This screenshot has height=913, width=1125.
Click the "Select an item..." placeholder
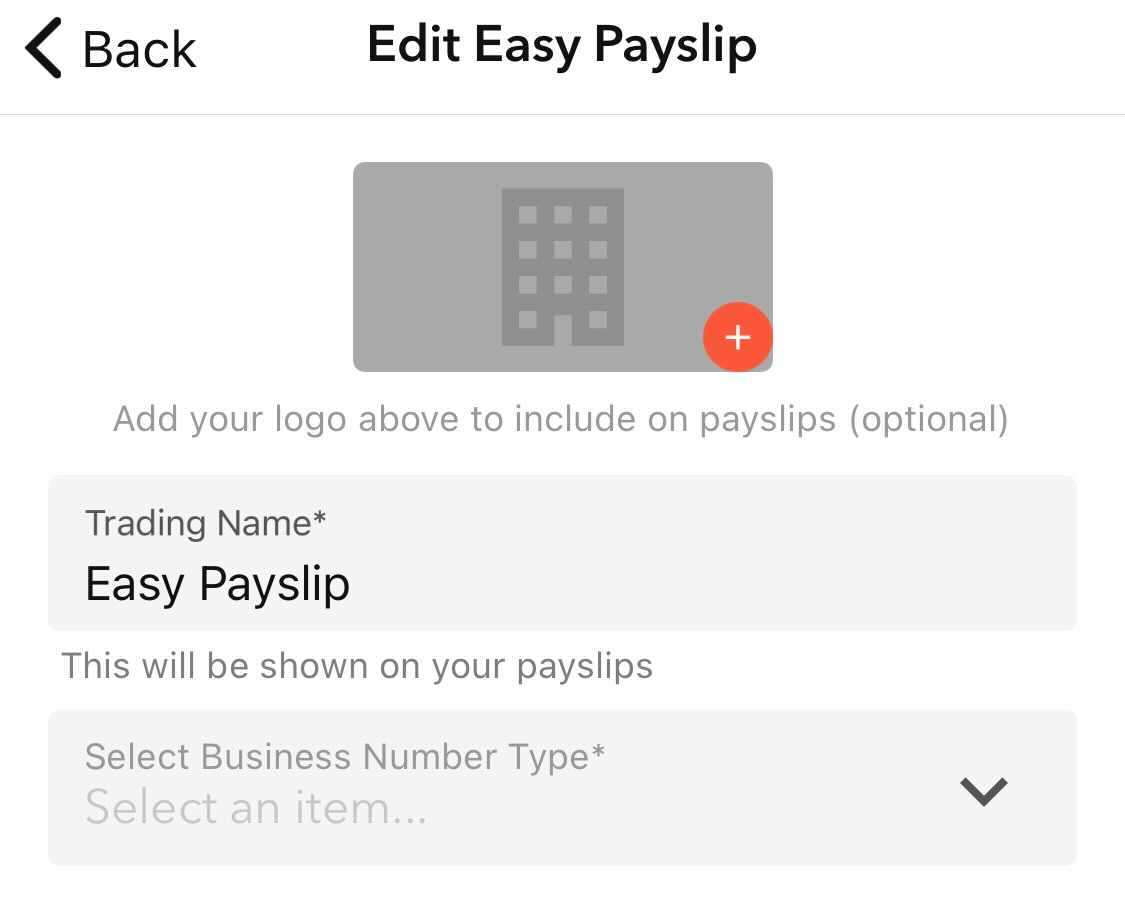(256, 808)
